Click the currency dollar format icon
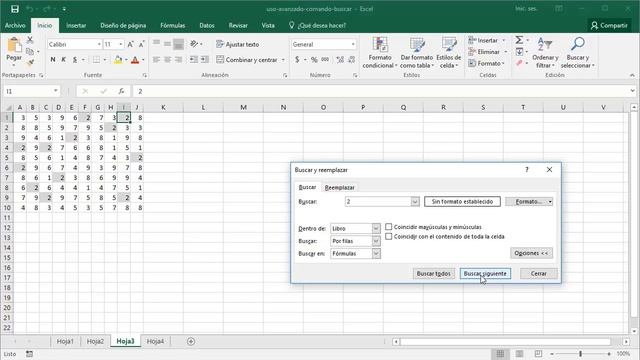The width and height of the screenshot is (640, 360). pyautogui.click(x=297, y=60)
